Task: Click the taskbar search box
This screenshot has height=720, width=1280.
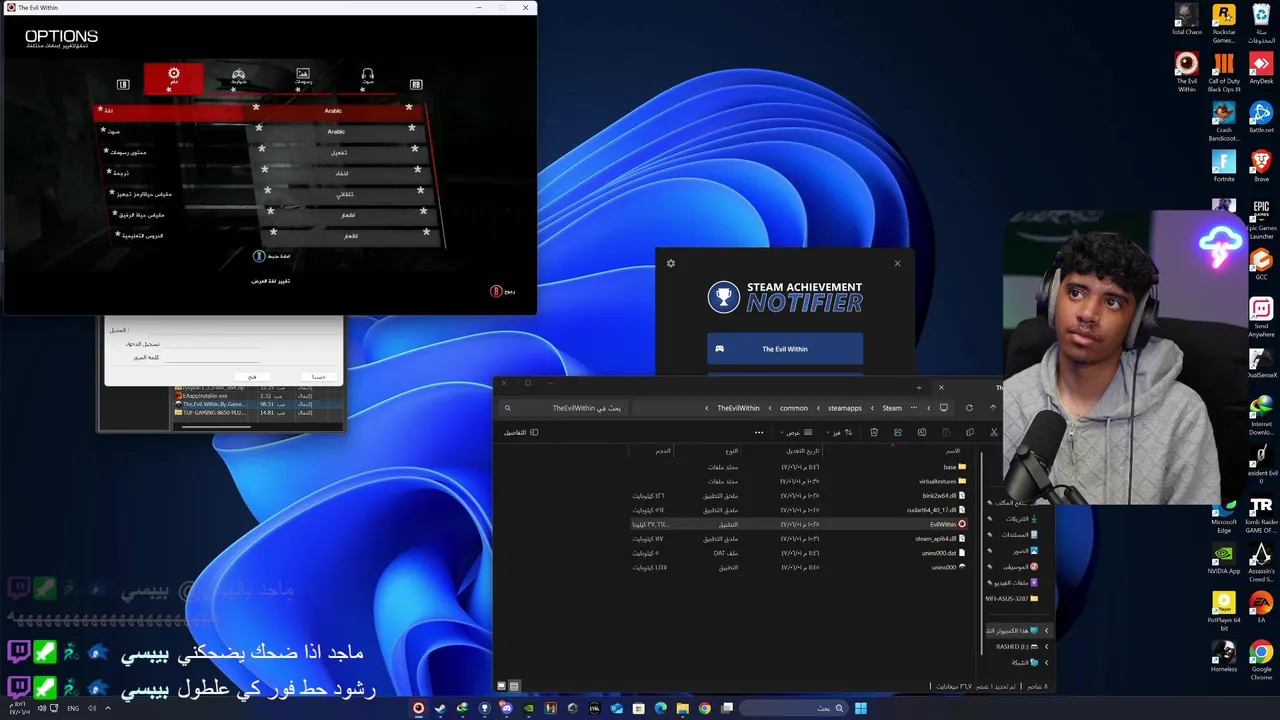Action: pos(794,708)
